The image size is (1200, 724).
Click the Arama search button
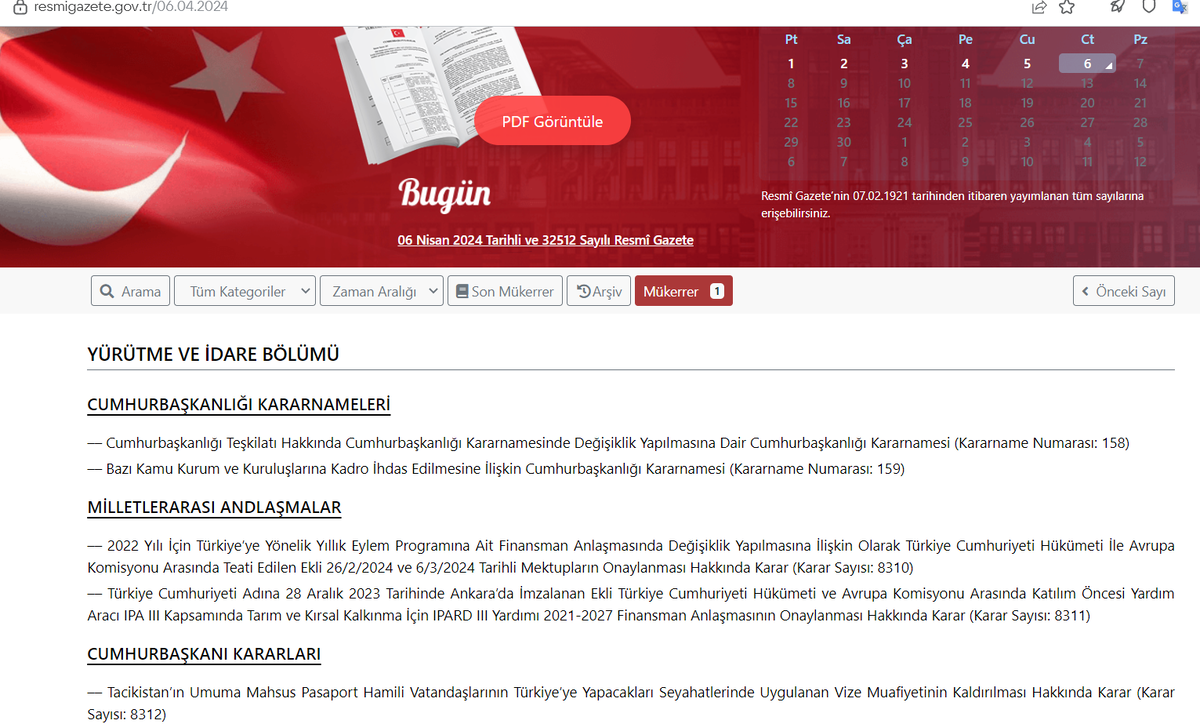pos(131,291)
